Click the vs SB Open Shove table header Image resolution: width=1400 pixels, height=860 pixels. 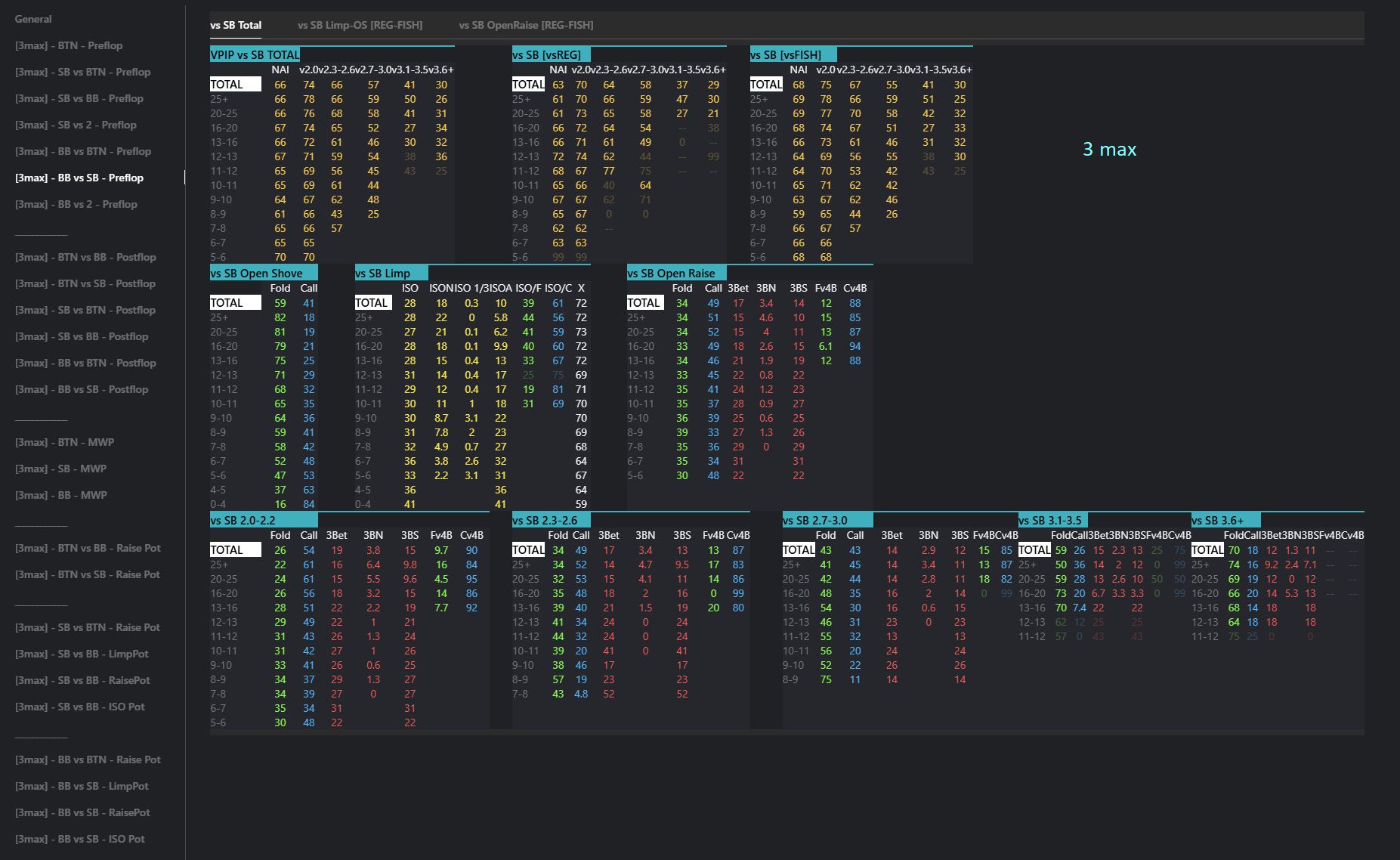(x=256, y=273)
